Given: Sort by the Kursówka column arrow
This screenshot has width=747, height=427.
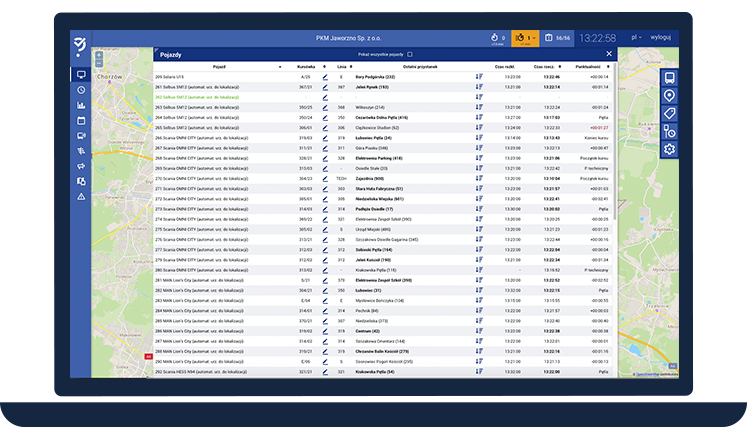Looking at the screenshot, I should 324,67.
